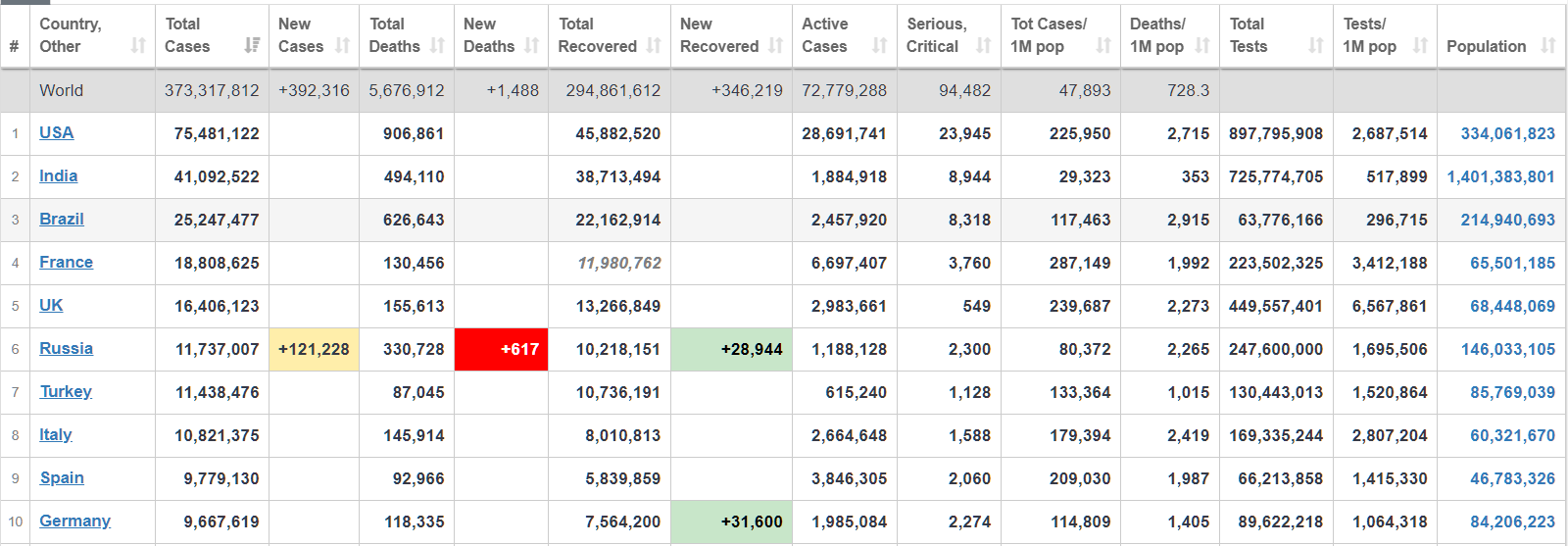Viewport: 1568px width, 546px height.
Task: Click Germany in the country list
Action: [x=74, y=521]
